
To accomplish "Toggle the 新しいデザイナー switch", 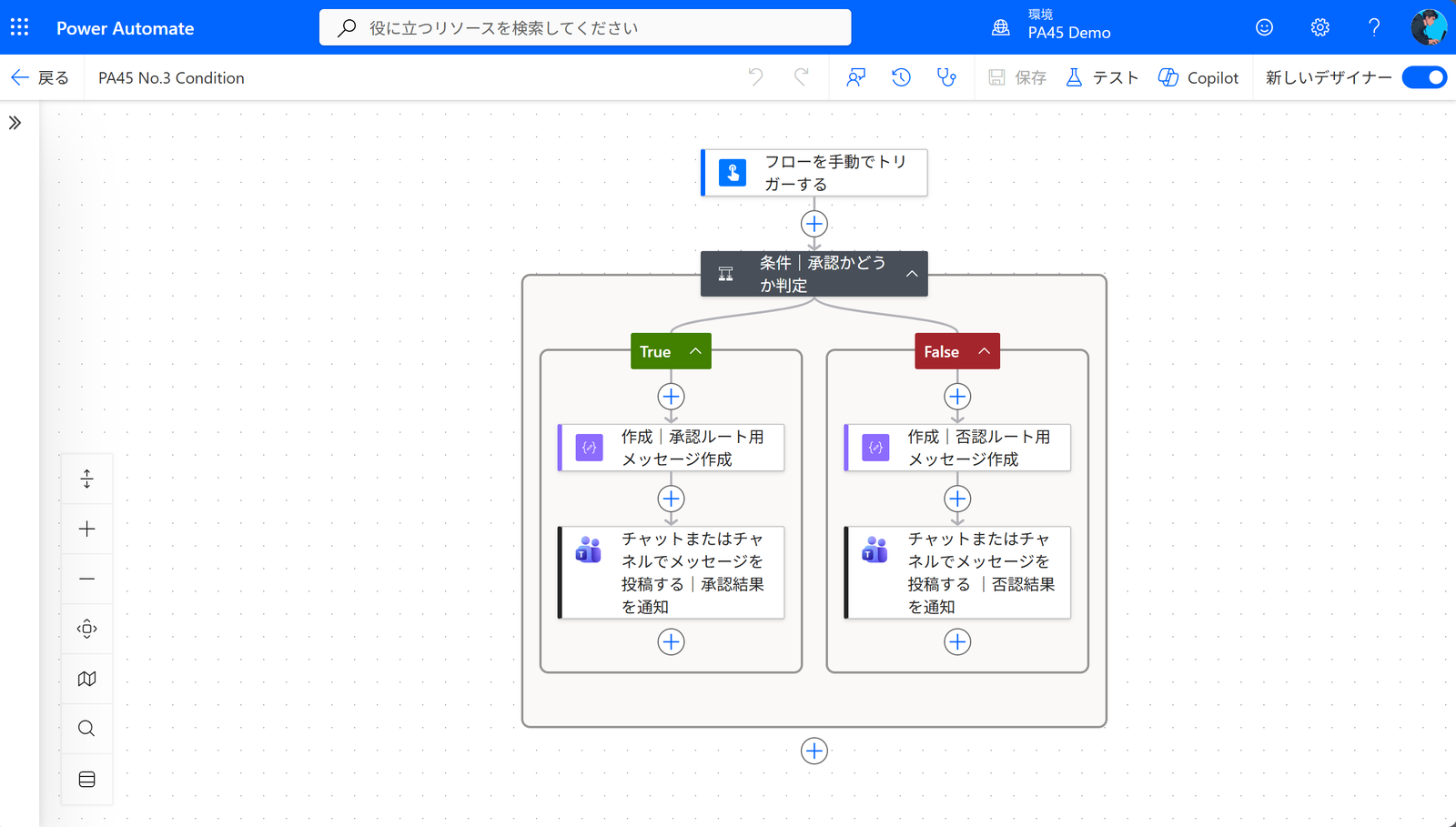I will tap(1424, 77).
